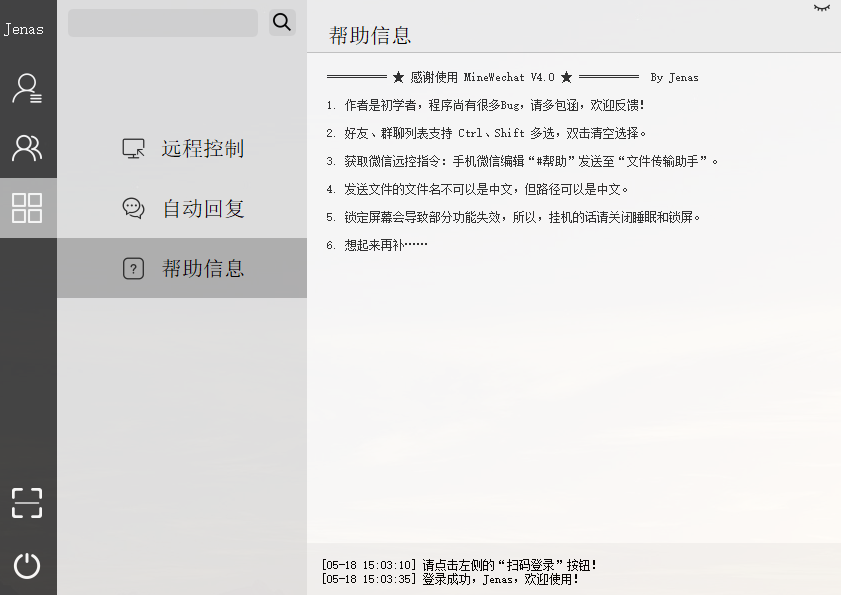
Task: Select the functions grid sidebar icon
Action: click(27, 208)
